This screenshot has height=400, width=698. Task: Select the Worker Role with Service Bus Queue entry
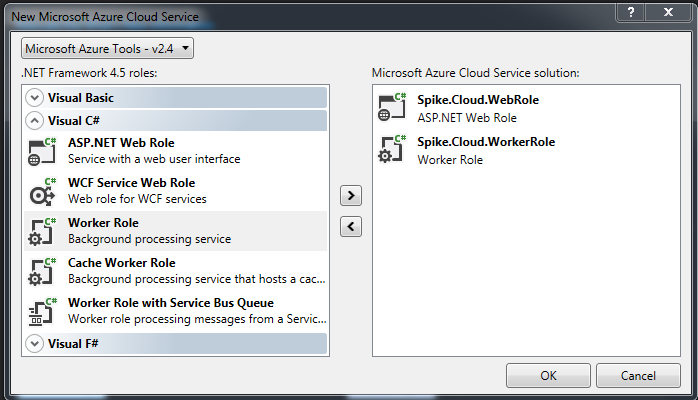tap(175, 311)
